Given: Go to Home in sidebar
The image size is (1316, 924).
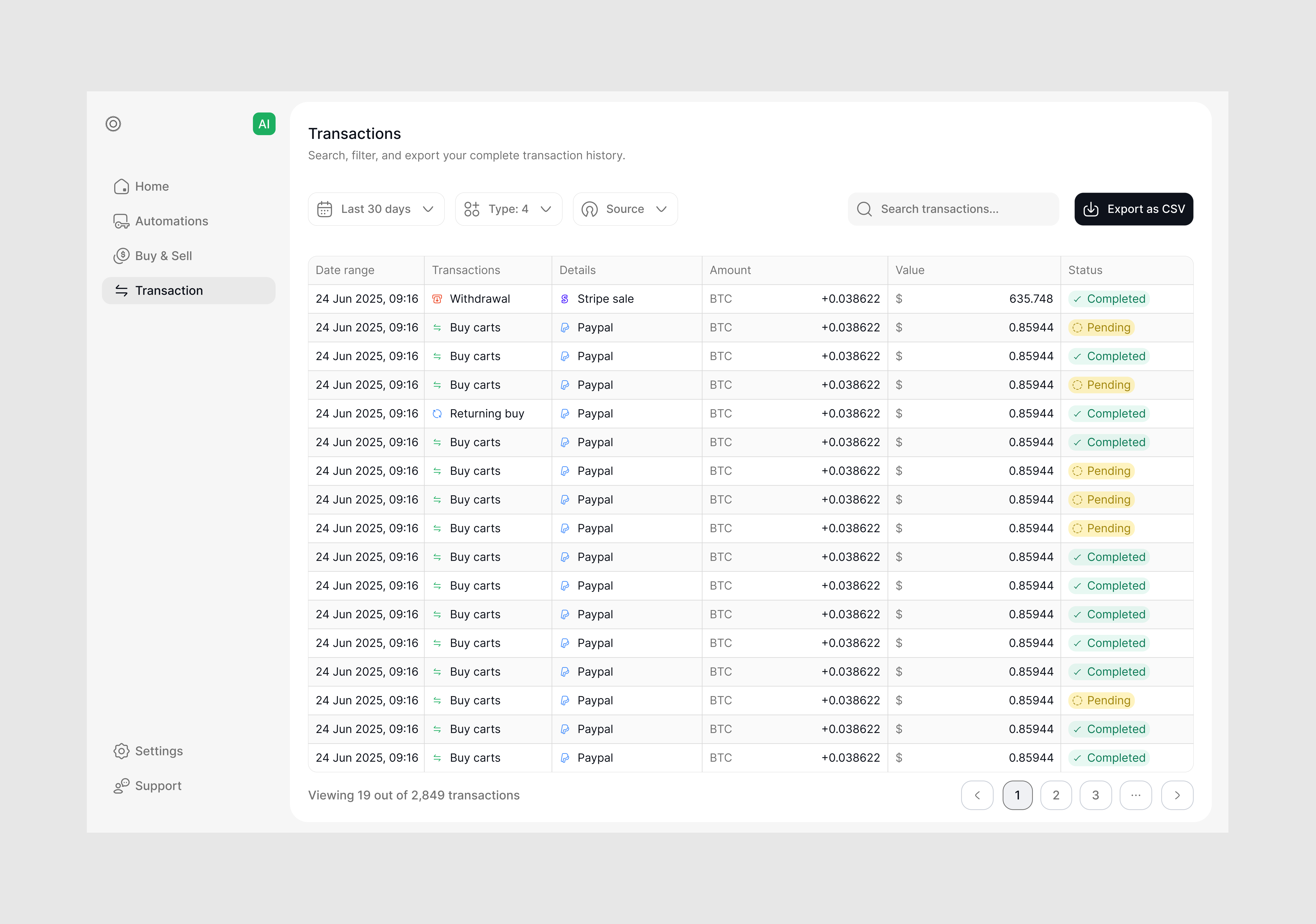Looking at the screenshot, I should click(x=152, y=186).
